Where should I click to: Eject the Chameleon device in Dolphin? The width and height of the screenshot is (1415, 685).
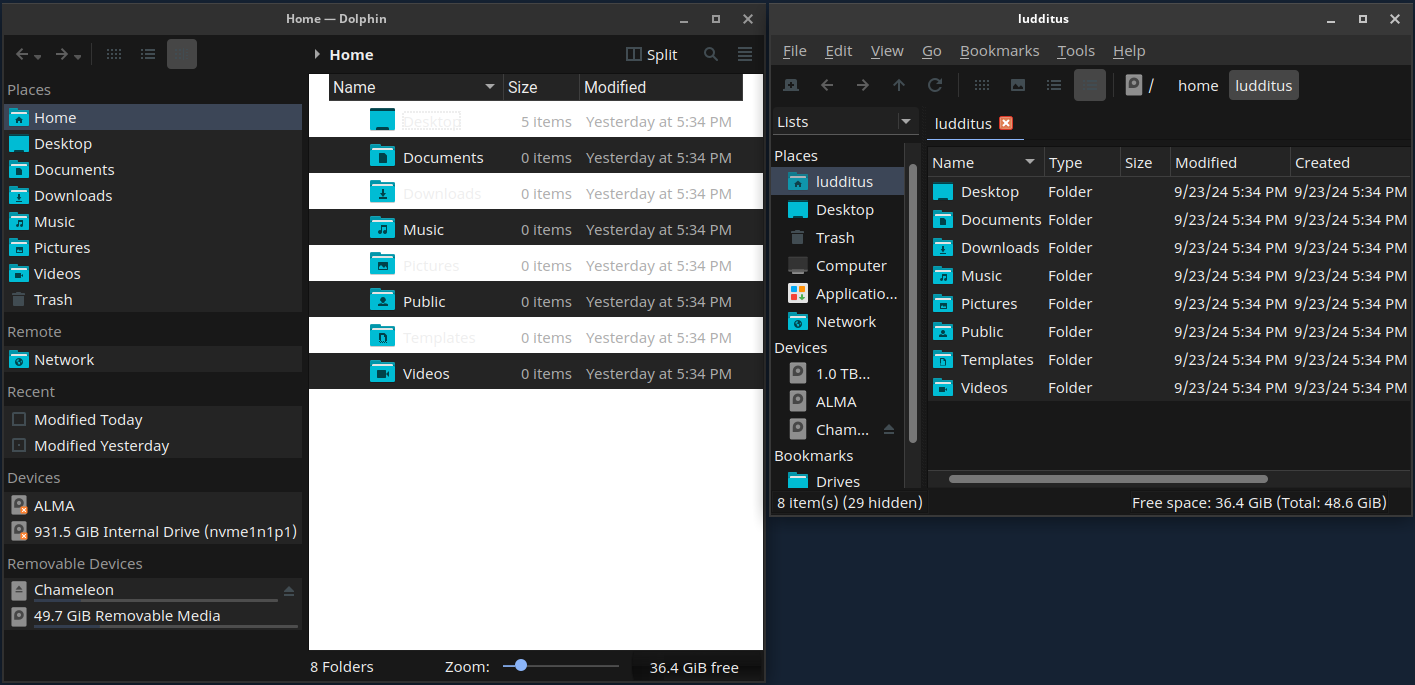tap(289, 591)
